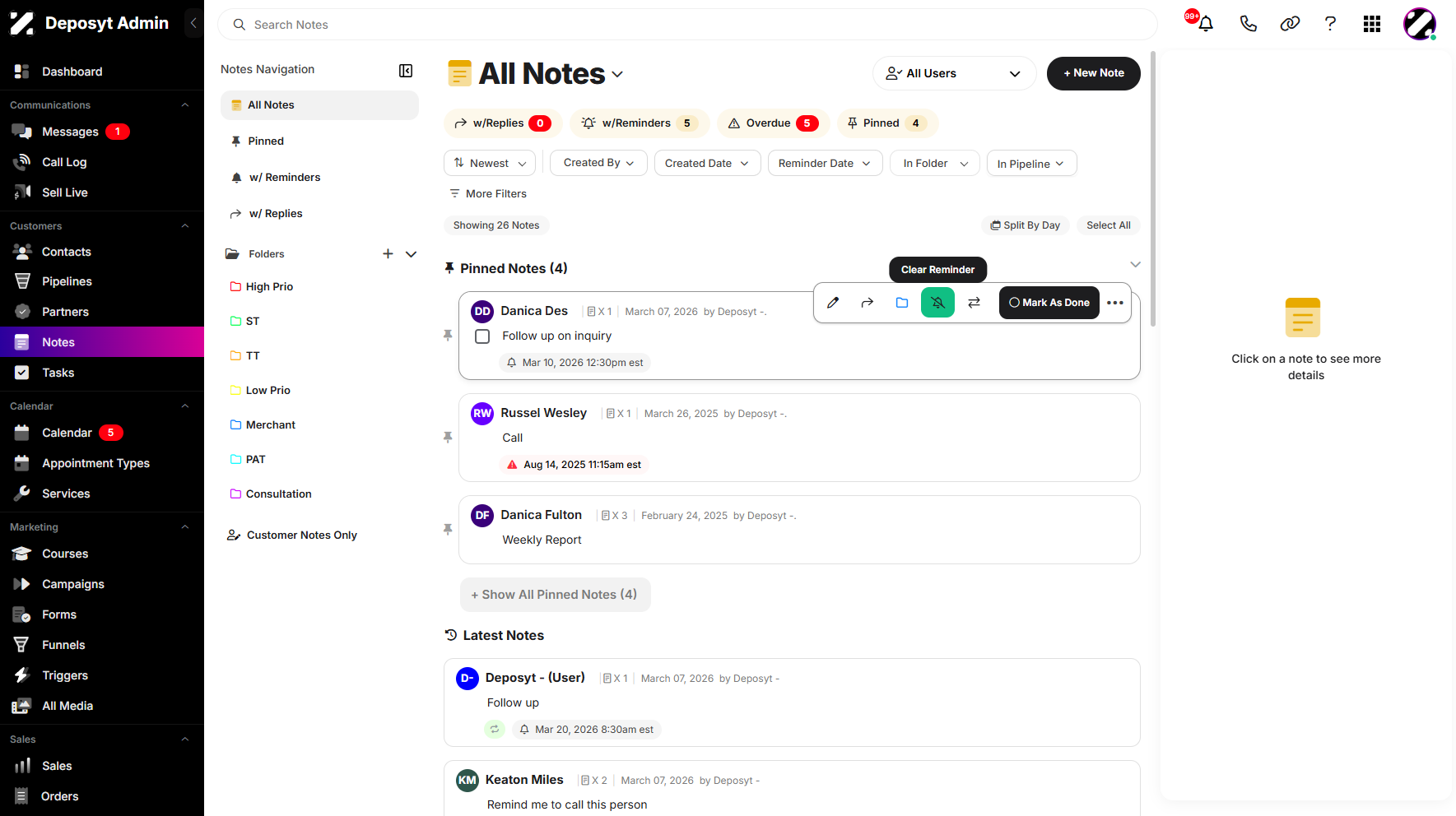The image size is (1456, 816).
Task: Click Show All Pinned Notes (4)
Action: click(x=555, y=595)
